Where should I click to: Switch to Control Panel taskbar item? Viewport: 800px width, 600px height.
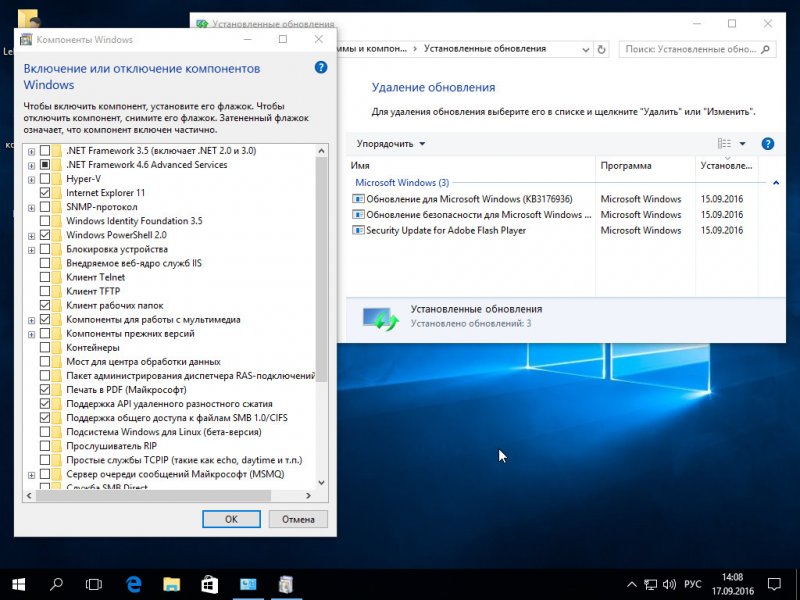(x=248, y=584)
